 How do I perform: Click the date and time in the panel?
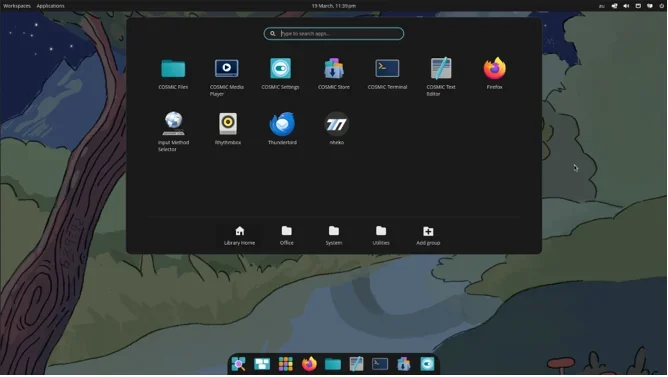(x=334, y=6)
